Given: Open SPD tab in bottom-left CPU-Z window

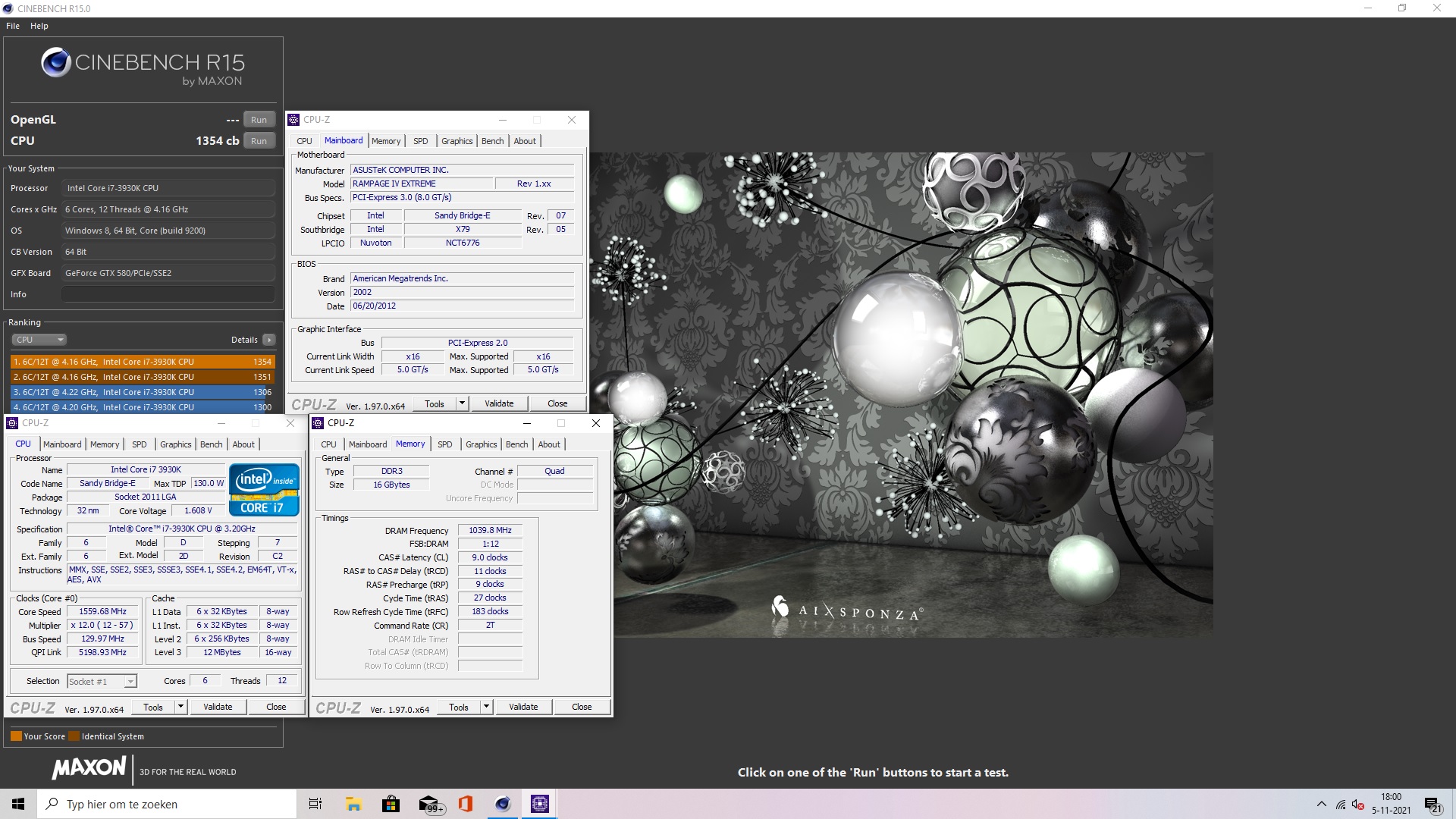Looking at the screenshot, I should click(x=139, y=444).
